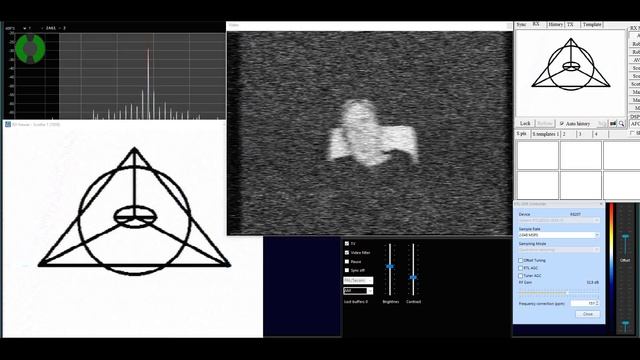Toggle the Auto history checkbox

coord(562,123)
